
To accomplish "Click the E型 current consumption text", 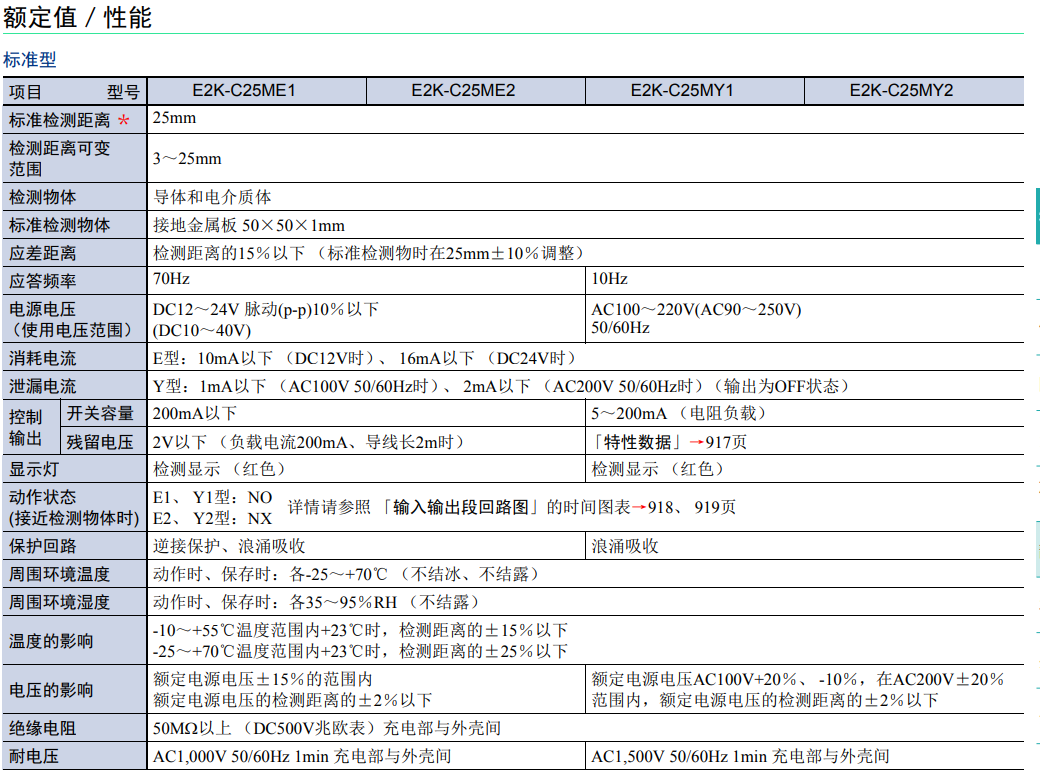I will [x=363, y=359].
